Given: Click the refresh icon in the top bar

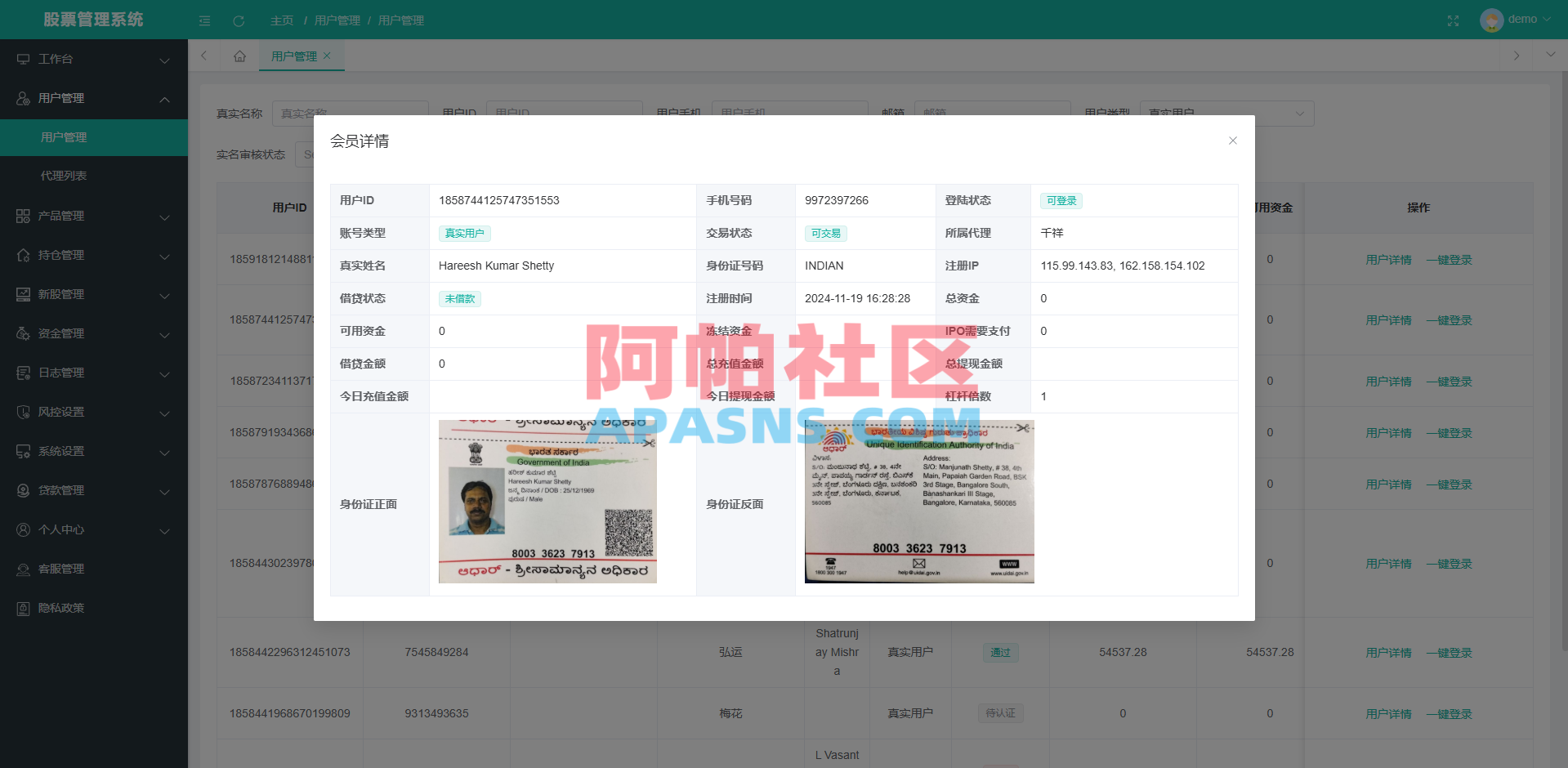Looking at the screenshot, I should click(239, 20).
